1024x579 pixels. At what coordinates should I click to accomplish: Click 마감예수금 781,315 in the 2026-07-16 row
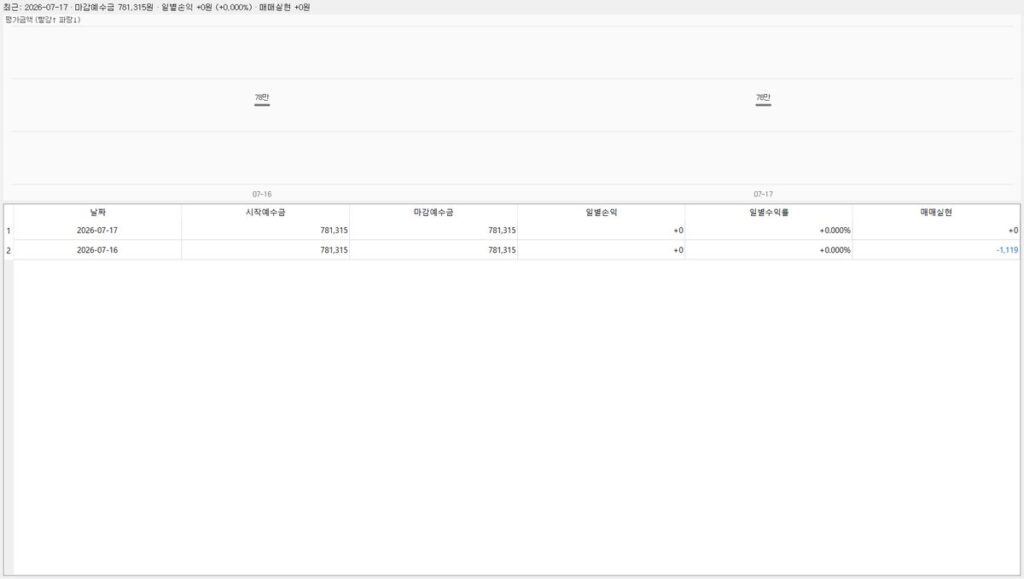433,250
